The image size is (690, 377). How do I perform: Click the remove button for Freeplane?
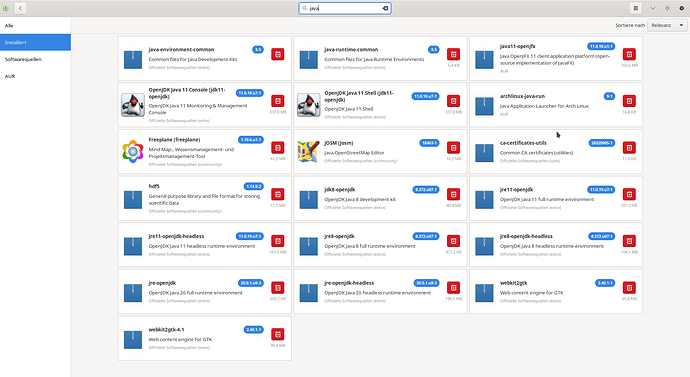(277, 147)
